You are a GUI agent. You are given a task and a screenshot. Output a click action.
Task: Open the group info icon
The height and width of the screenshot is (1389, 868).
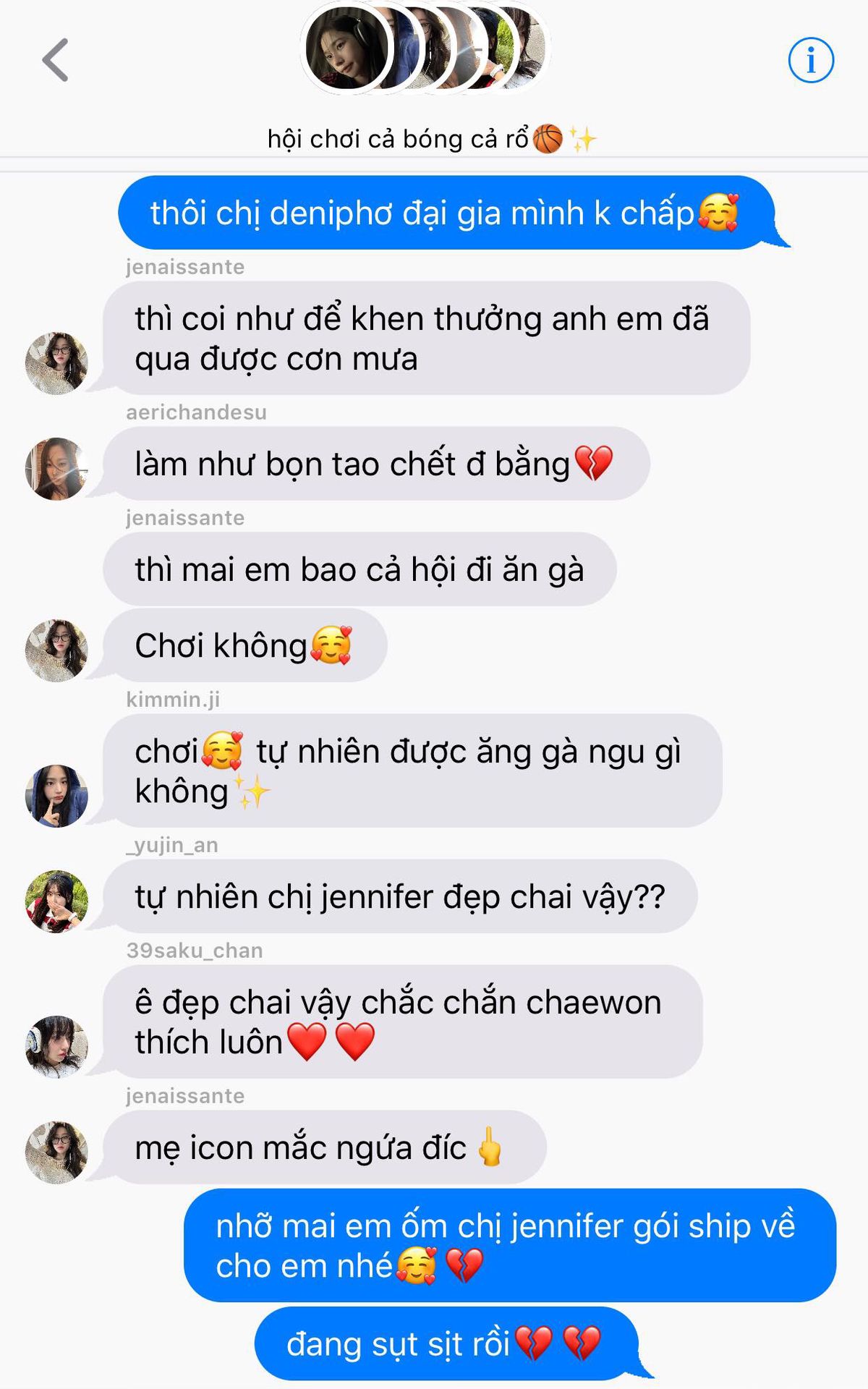(x=811, y=60)
